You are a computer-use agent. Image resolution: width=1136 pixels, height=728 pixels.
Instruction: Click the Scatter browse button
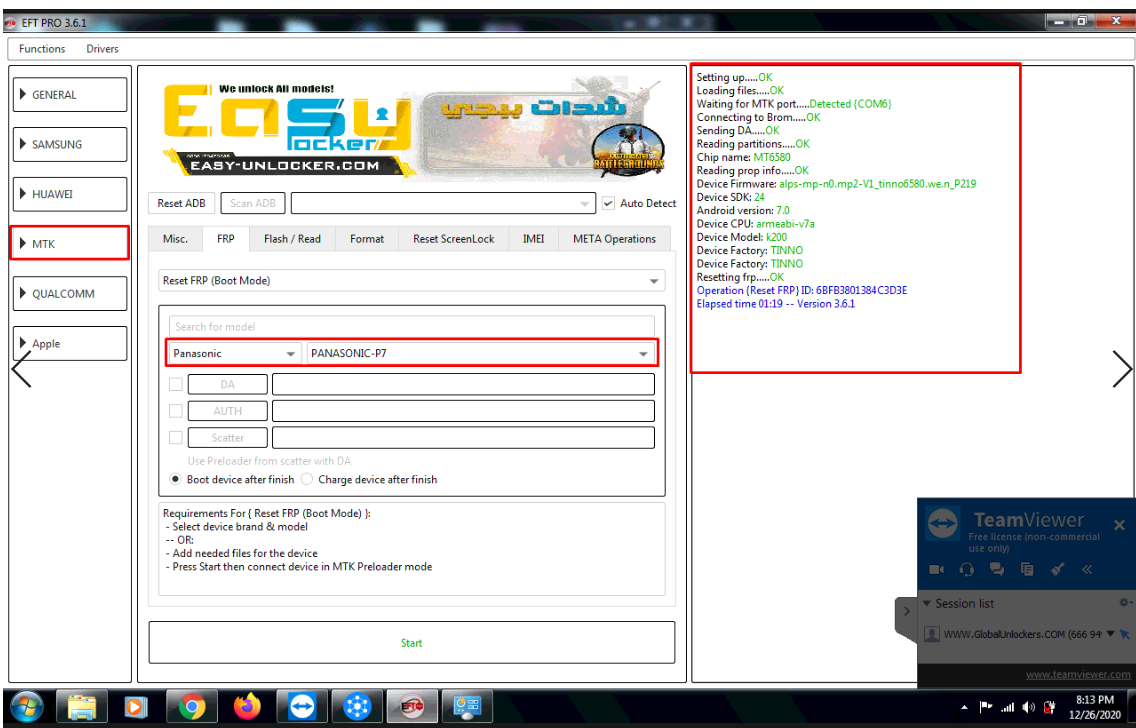click(227, 438)
